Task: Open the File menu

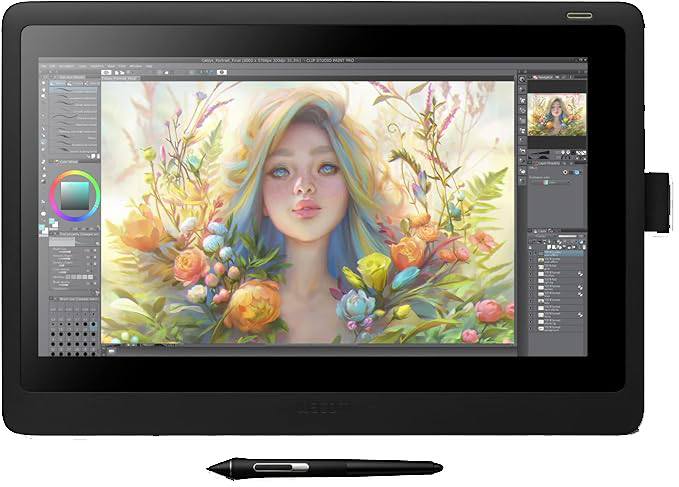Action: tap(43, 66)
